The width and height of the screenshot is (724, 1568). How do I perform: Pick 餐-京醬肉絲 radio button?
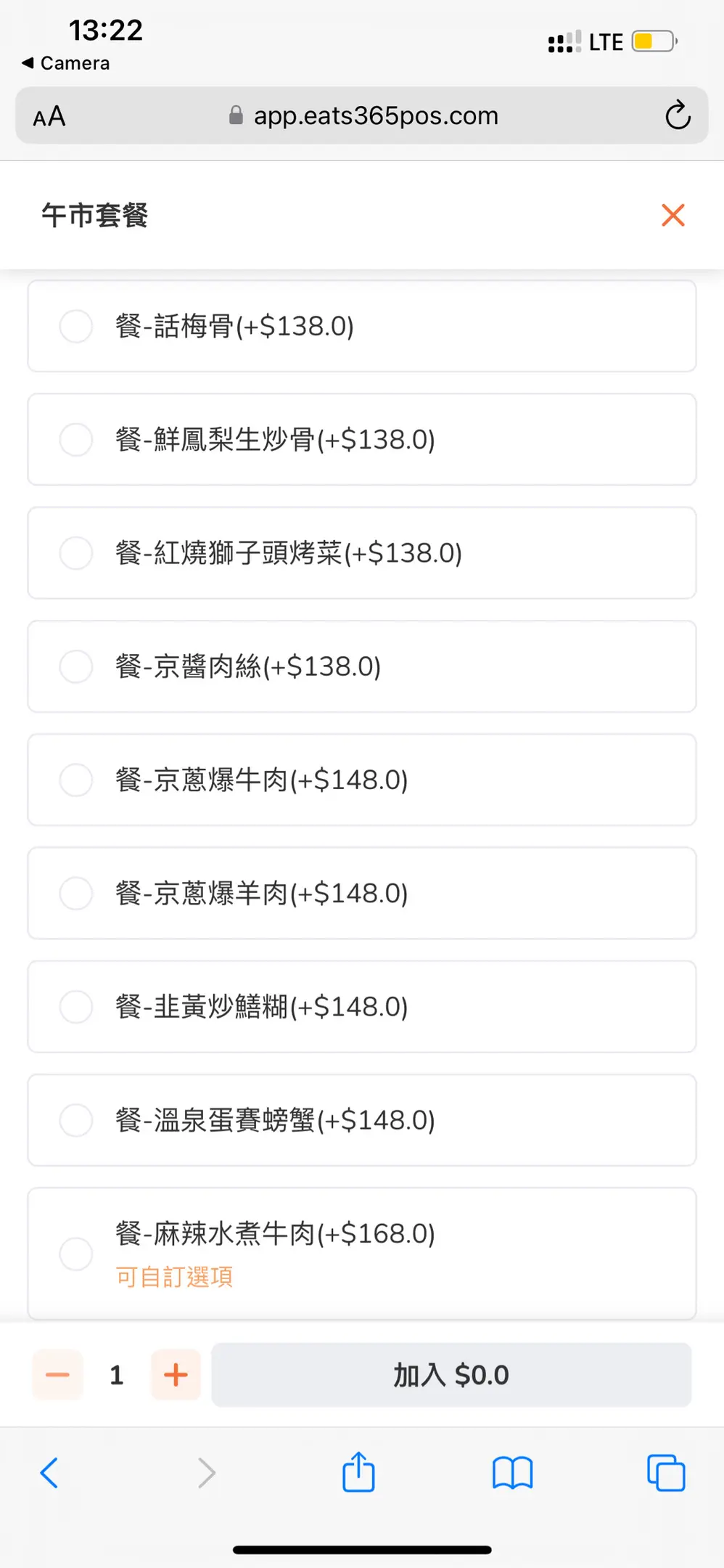point(76,666)
